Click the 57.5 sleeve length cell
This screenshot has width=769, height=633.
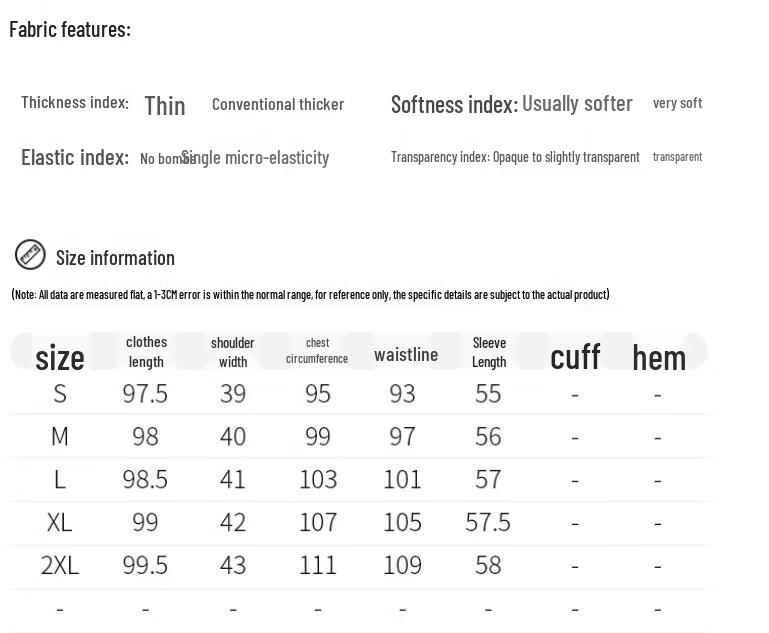click(x=488, y=522)
